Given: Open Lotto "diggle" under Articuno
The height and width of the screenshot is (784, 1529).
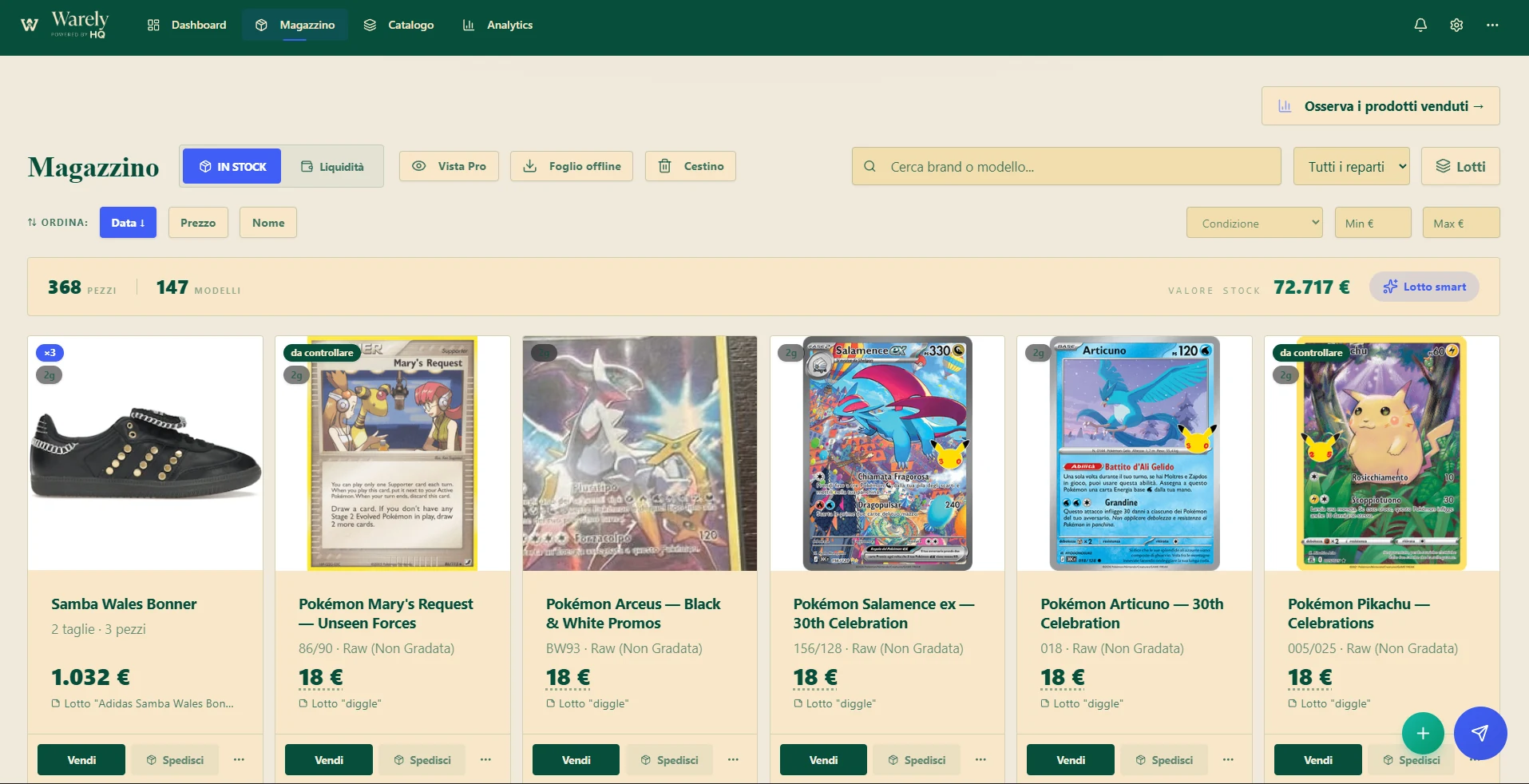Looking at the screenshot, I should (1082, 703).
